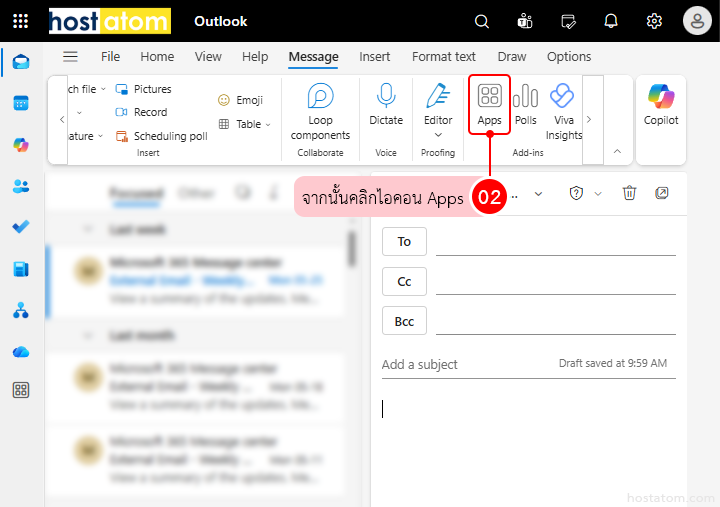Pop out message into new window
The image size is (720, 507).
(x=662, y=193)
